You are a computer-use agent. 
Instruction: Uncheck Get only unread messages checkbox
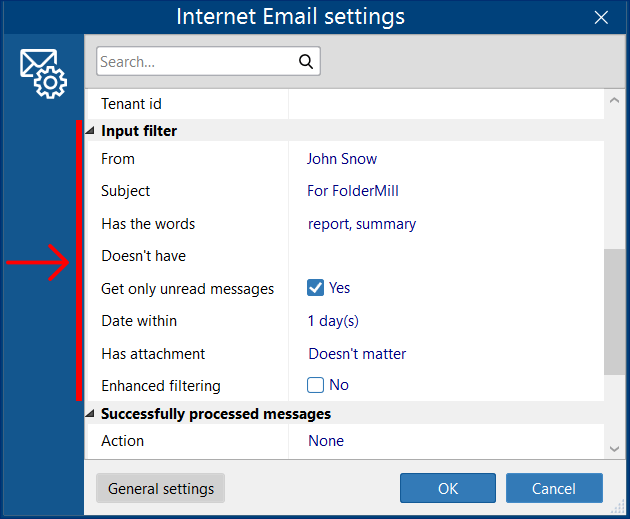pos(316,288)
